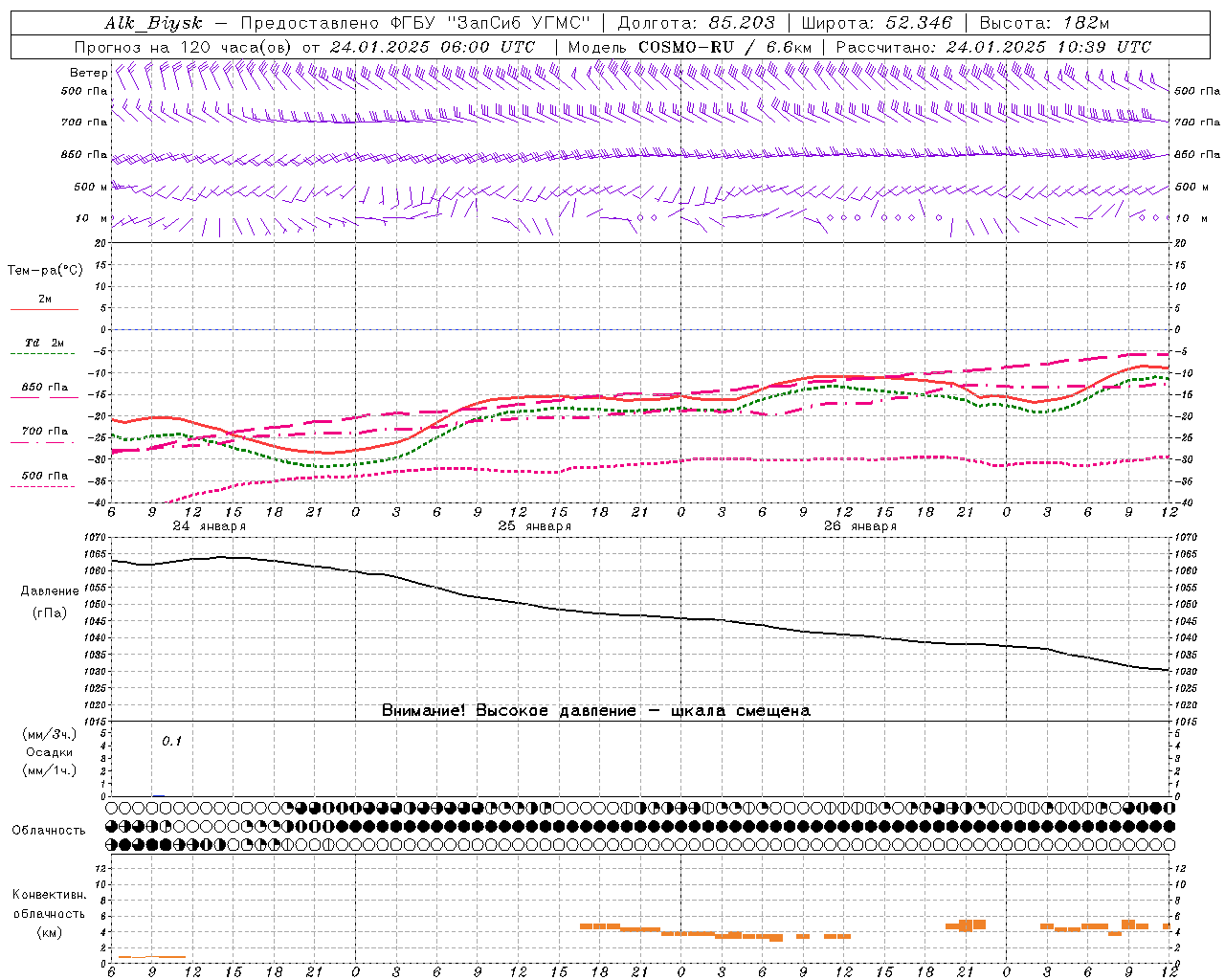This screenshot has height=980, width=1225.
Task: Click the Высота: 182м value
Action: click(x=1044, y=23)
